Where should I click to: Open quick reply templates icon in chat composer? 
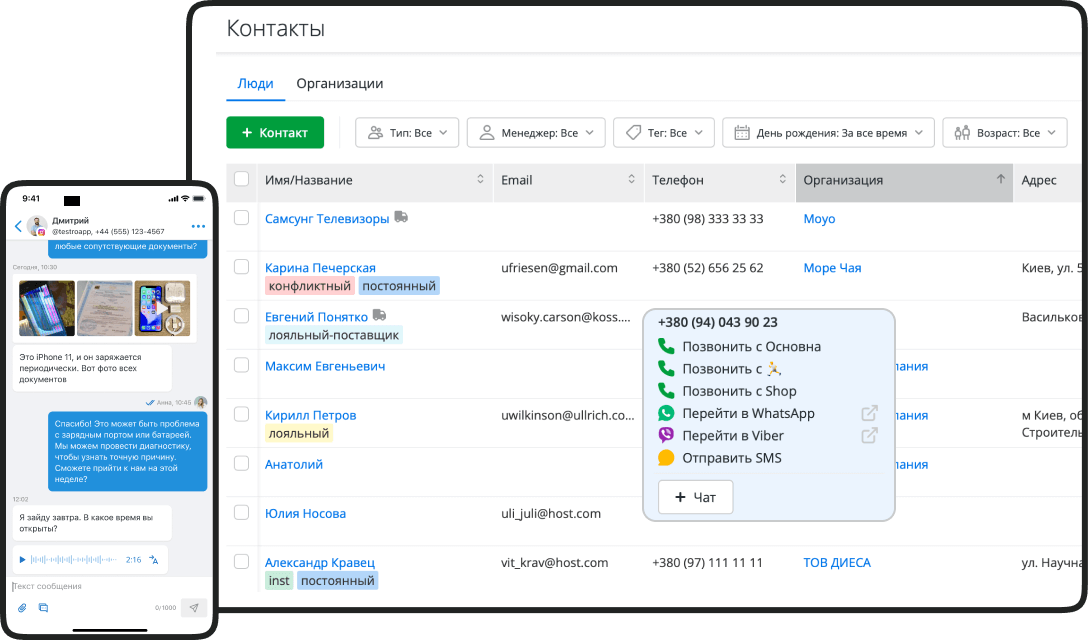coord(44,608)
